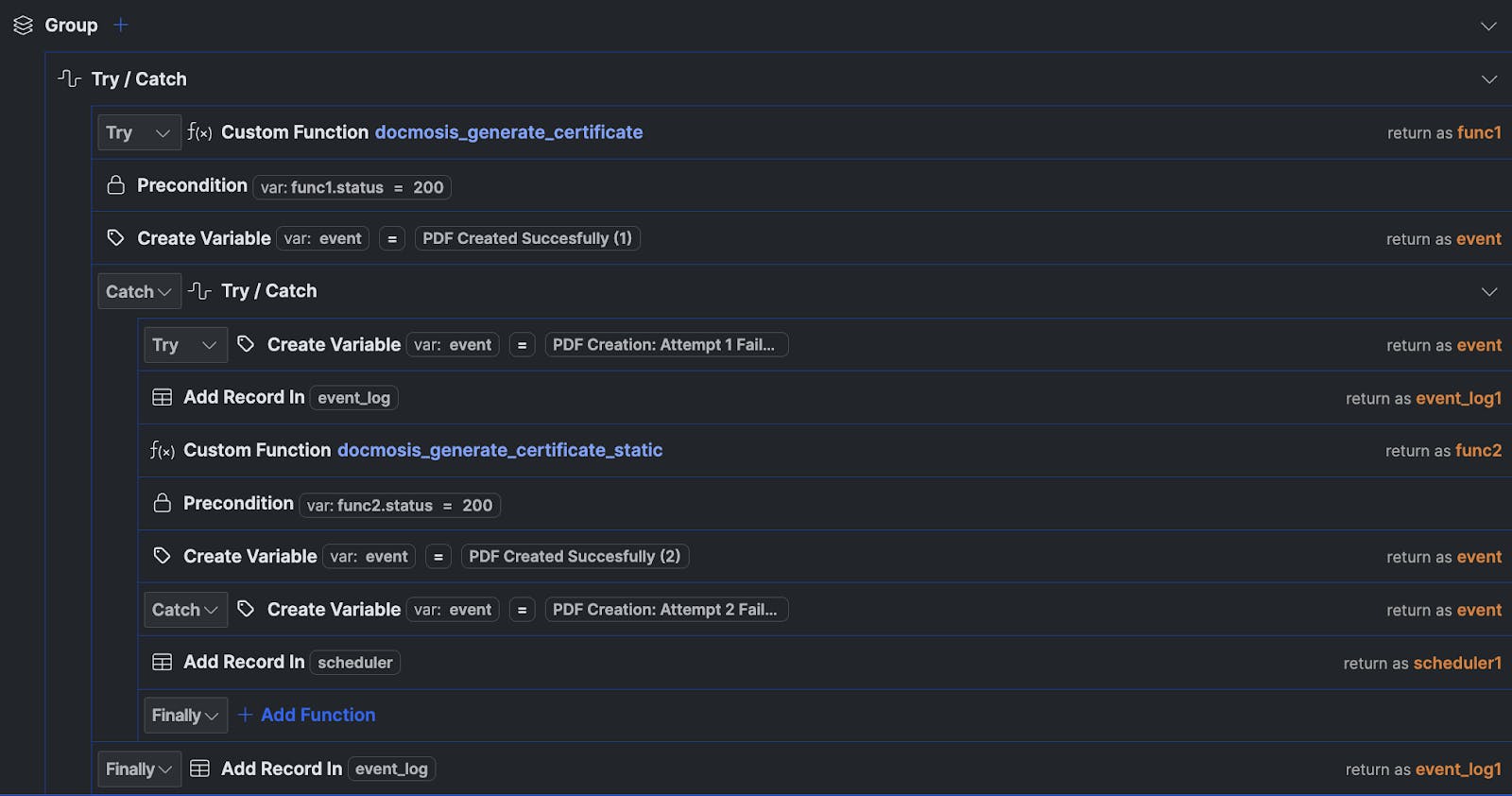Click the table icon beside Add Record In scheduler
The width and height of the screenshot is (1512, 796).
click(x=163, y=663)
